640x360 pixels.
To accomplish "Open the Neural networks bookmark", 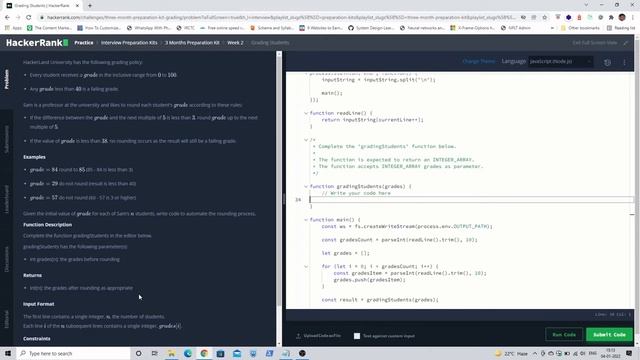I will pos(423,28).
